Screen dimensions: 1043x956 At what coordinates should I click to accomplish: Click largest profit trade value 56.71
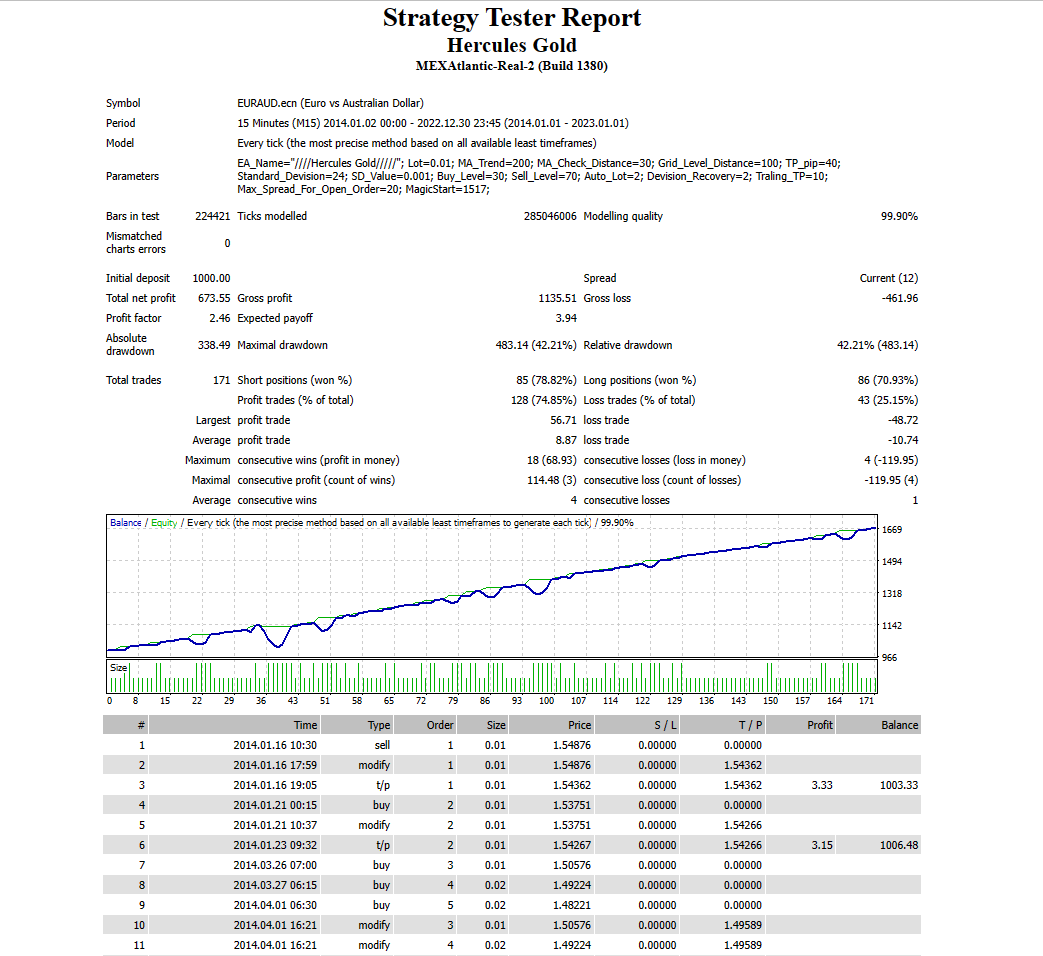tap(563, 420)
